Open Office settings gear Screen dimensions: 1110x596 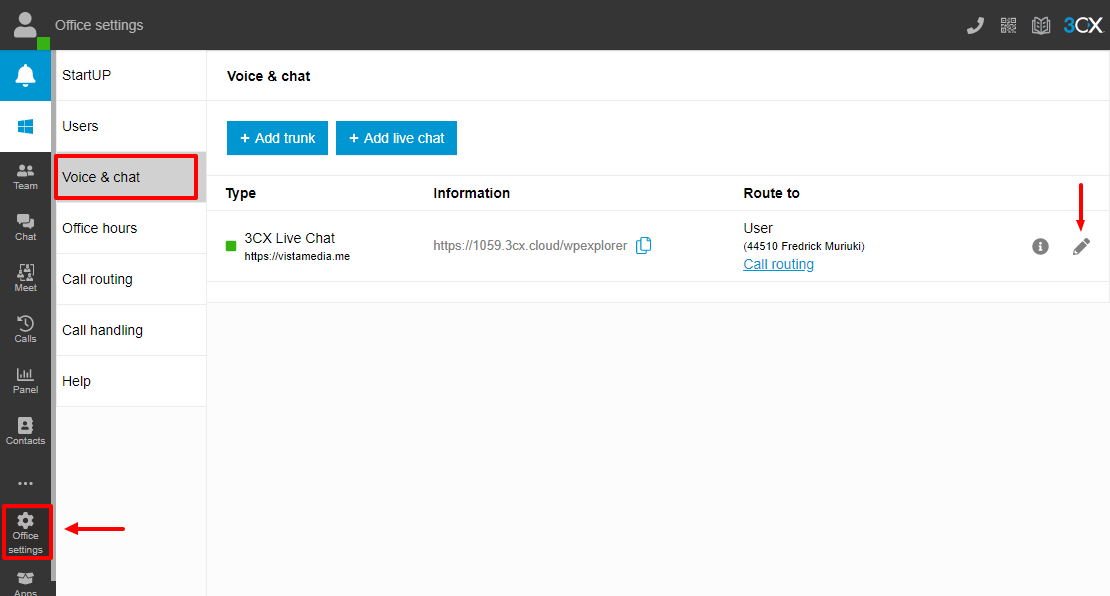click(x=26, y=532)
